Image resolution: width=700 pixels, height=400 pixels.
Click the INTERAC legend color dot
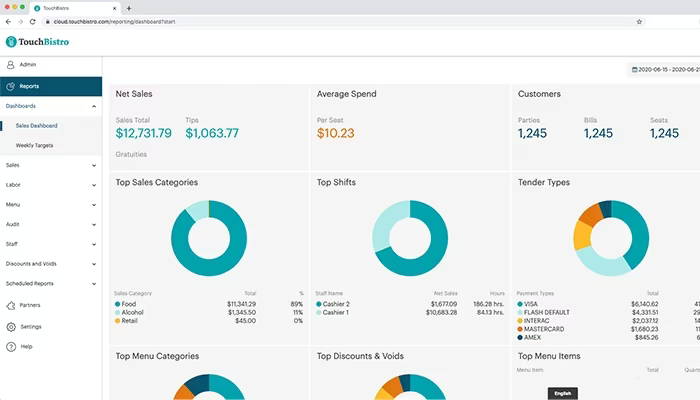(520, 321)
